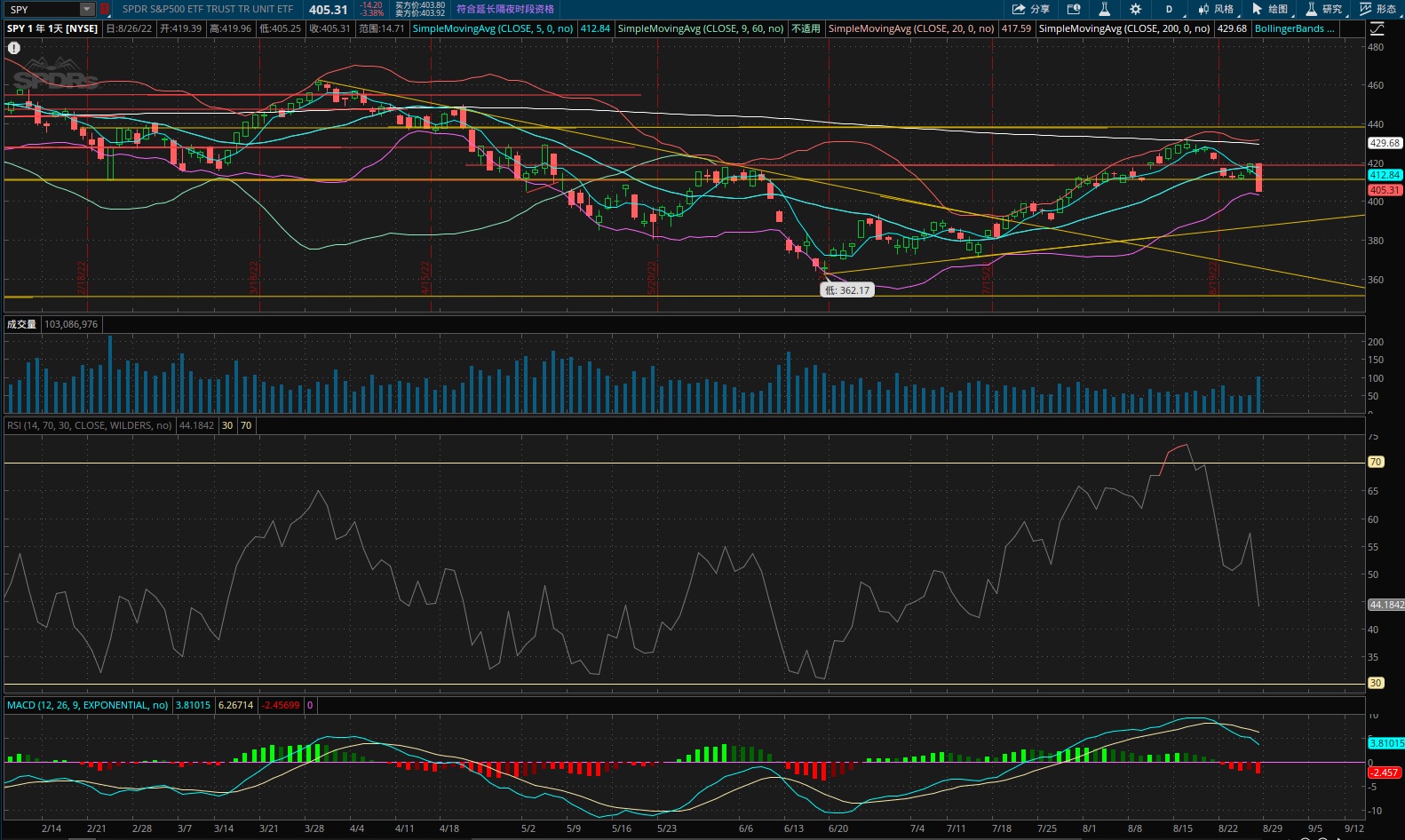
Task: Click the 符合延长隔夜时段资格 link
Action: point(505,9)
